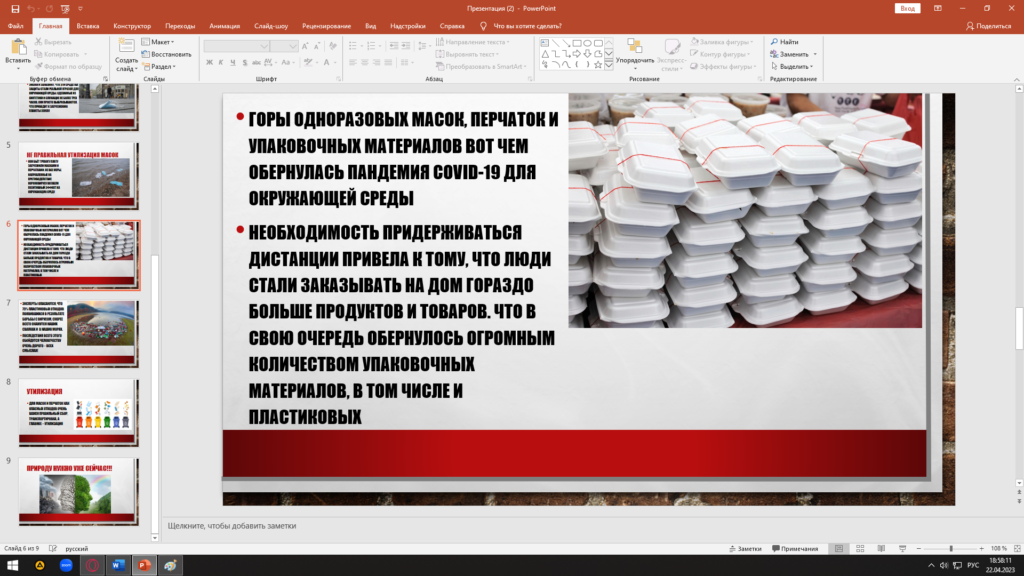Viewport: 1024px width, 576px height.
Task: Click the 108 % zoom level
Action: (999, 549)
